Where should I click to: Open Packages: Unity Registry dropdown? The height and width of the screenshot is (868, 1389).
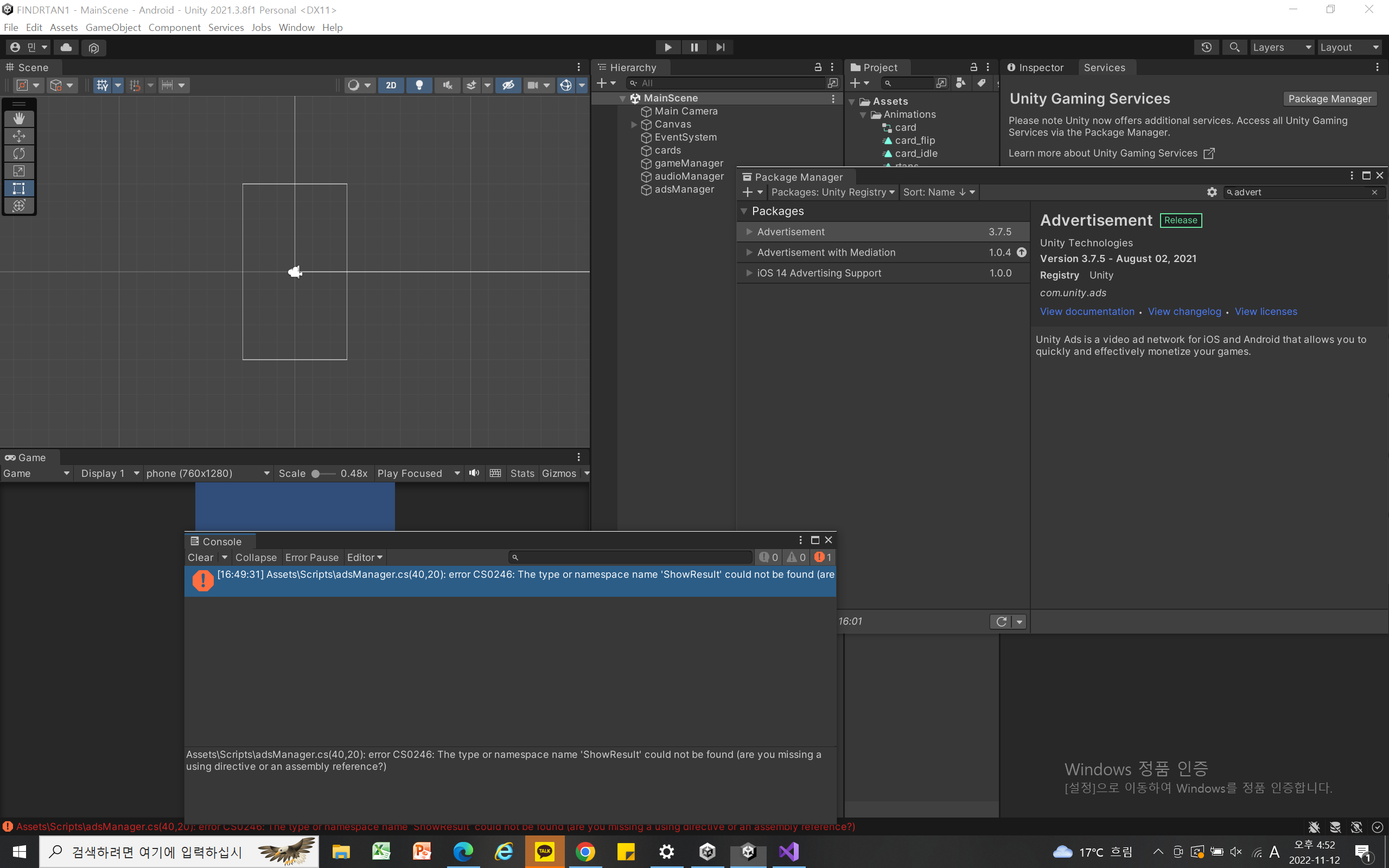click(833, 192)
